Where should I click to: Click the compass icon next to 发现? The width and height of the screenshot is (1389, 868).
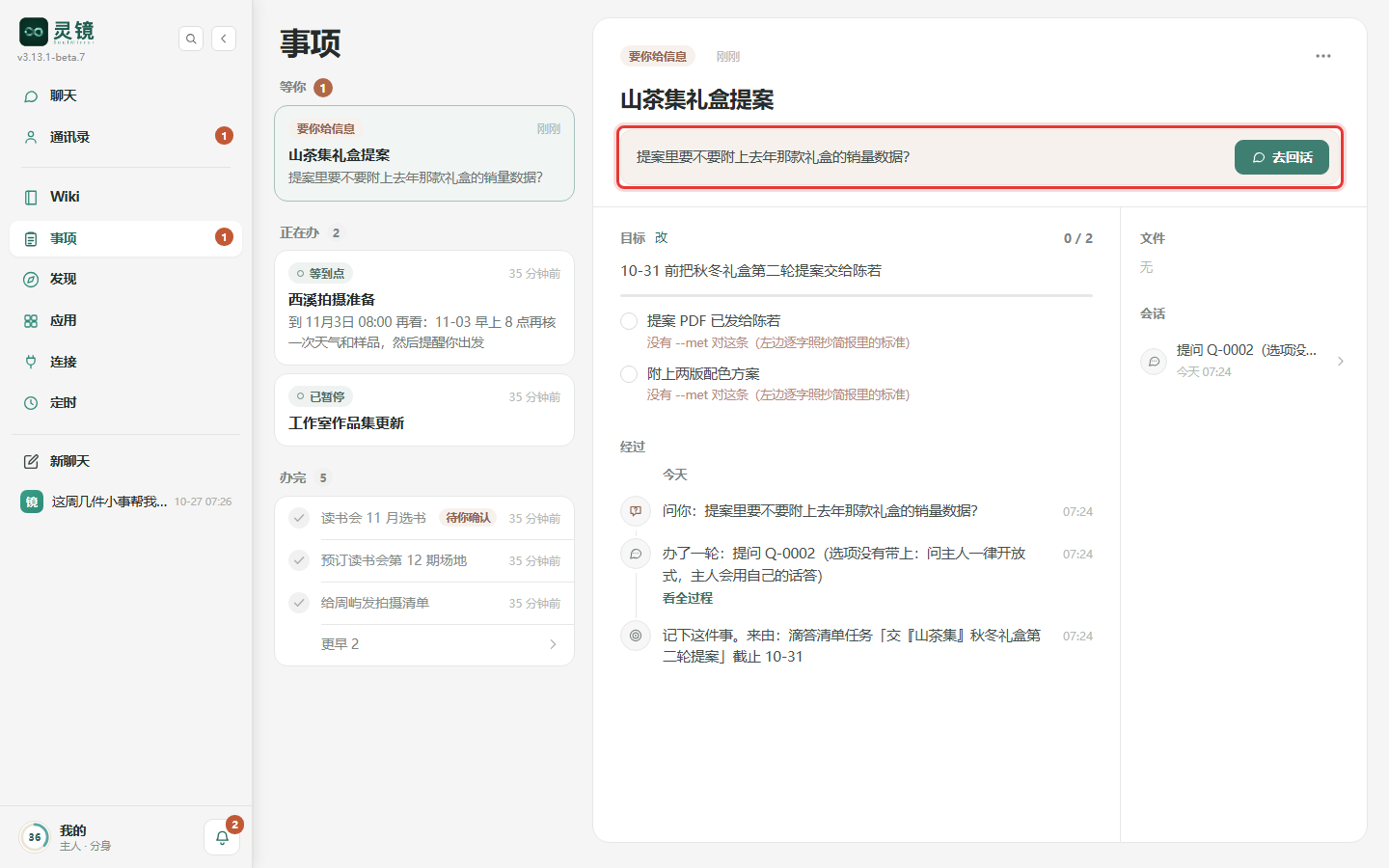pyautogui.click(x=31, y=280)
